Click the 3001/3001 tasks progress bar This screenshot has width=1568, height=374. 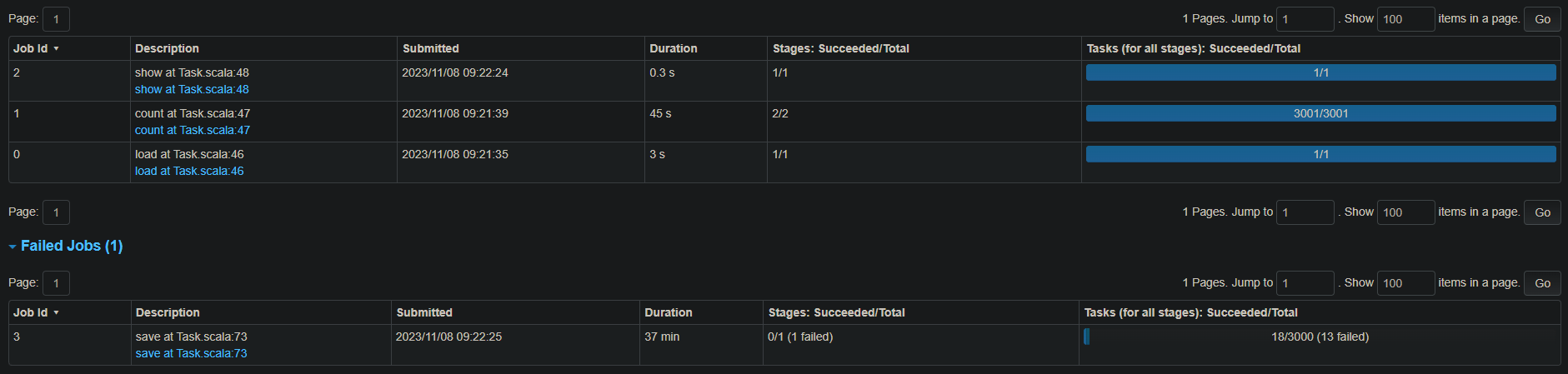coord(1320,113)
